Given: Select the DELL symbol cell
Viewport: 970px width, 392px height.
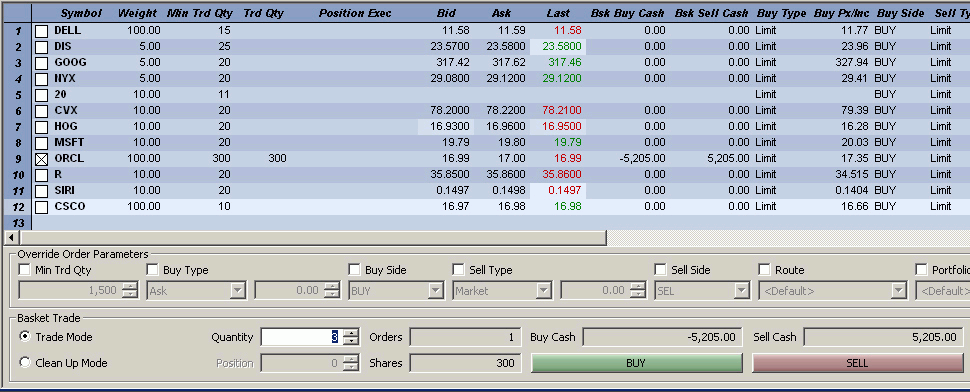Looking at the screenshot, I should (67, 30).
